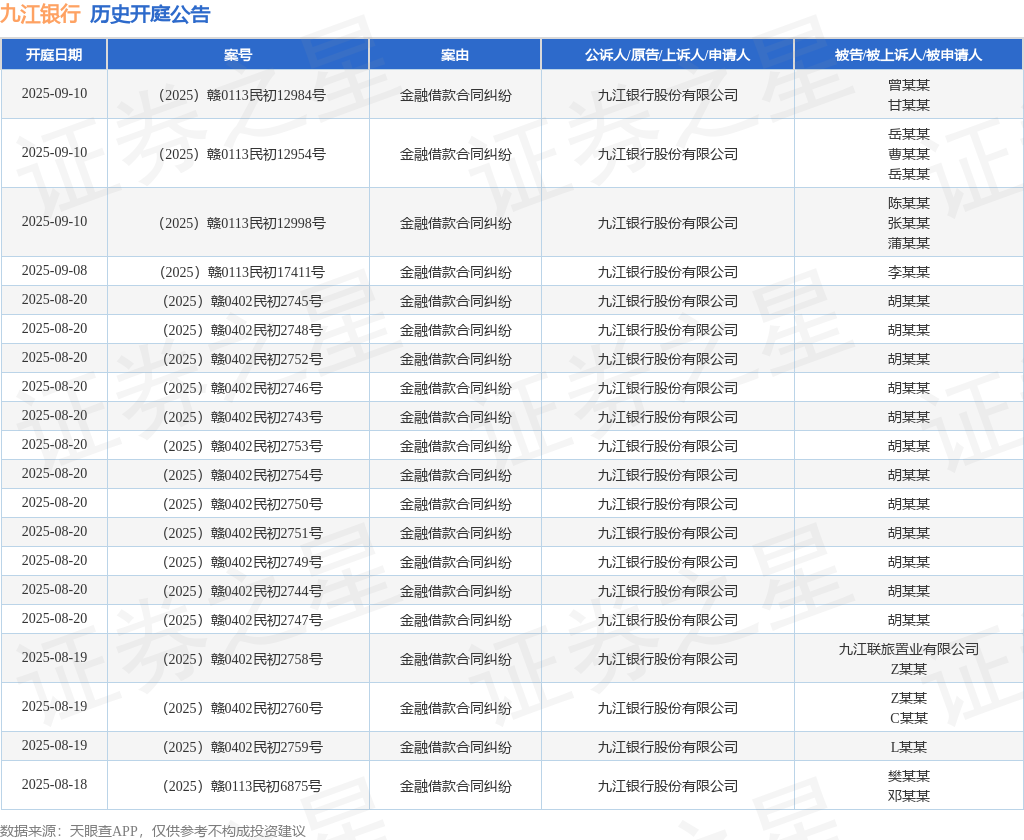
Task: Click defendant C某某
Action: pyautogui.click(x=908, y=719)
